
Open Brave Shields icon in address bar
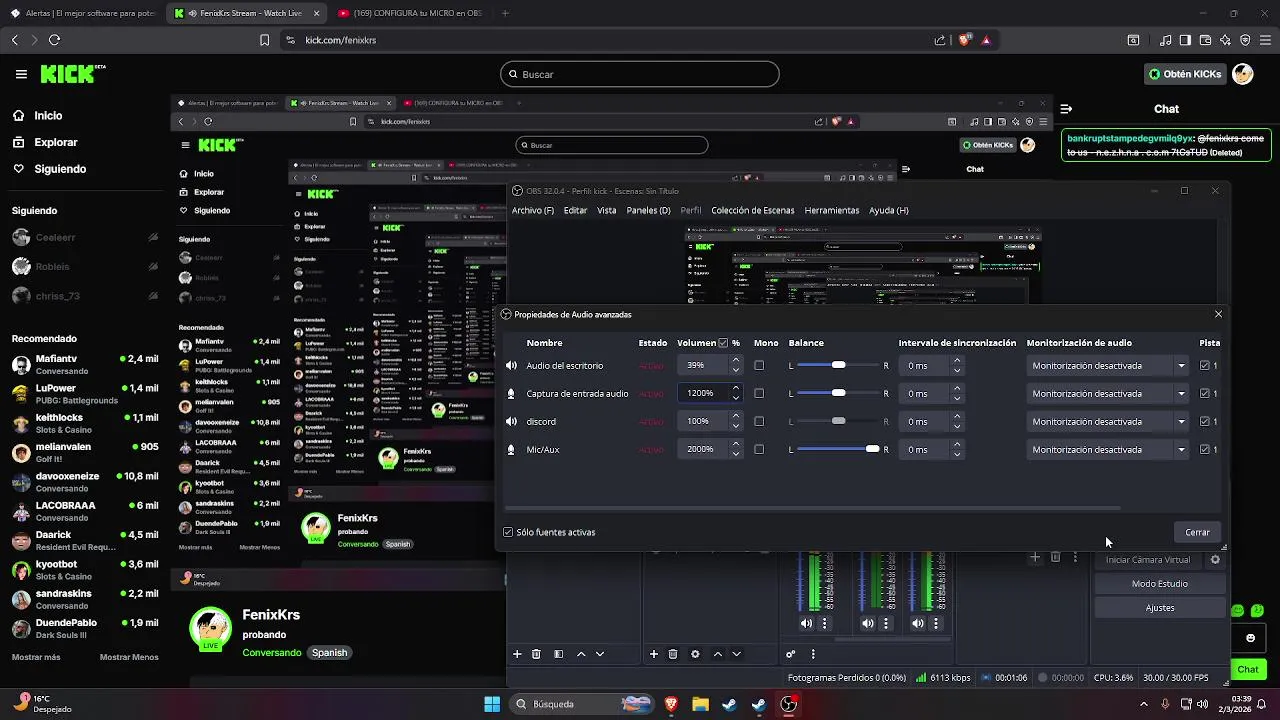[965, 40]
